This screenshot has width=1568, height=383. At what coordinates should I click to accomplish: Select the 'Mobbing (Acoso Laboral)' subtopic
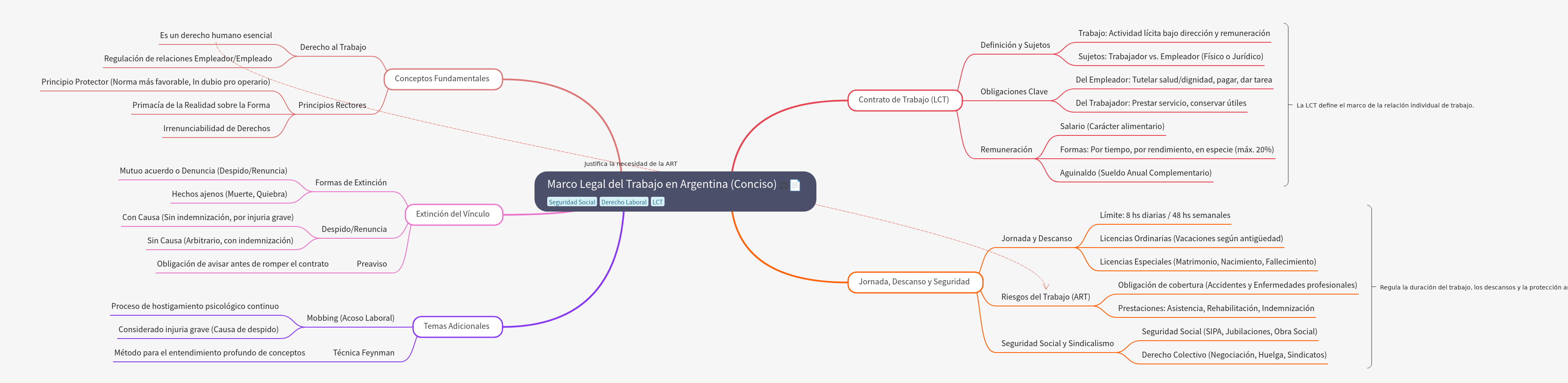point(350,318)
